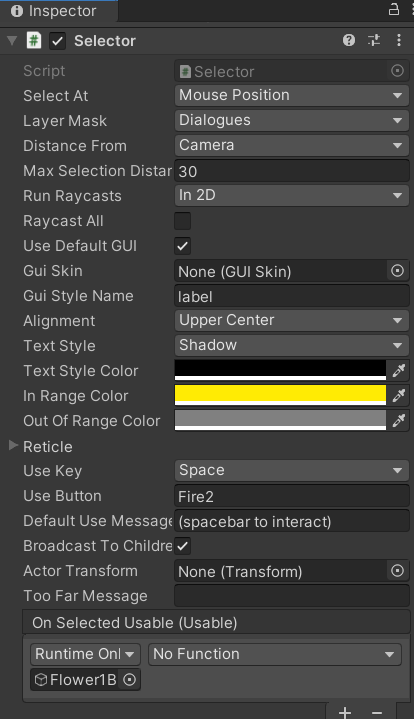Pick a color with Text Style Color eyedropper
Screen dimensions: 414x719
coord(398,371)
